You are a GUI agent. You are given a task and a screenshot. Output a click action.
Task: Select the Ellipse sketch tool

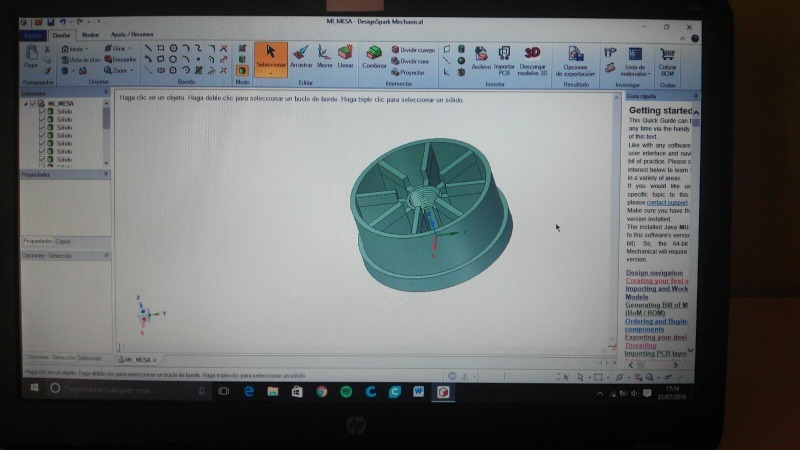point(161,70)
